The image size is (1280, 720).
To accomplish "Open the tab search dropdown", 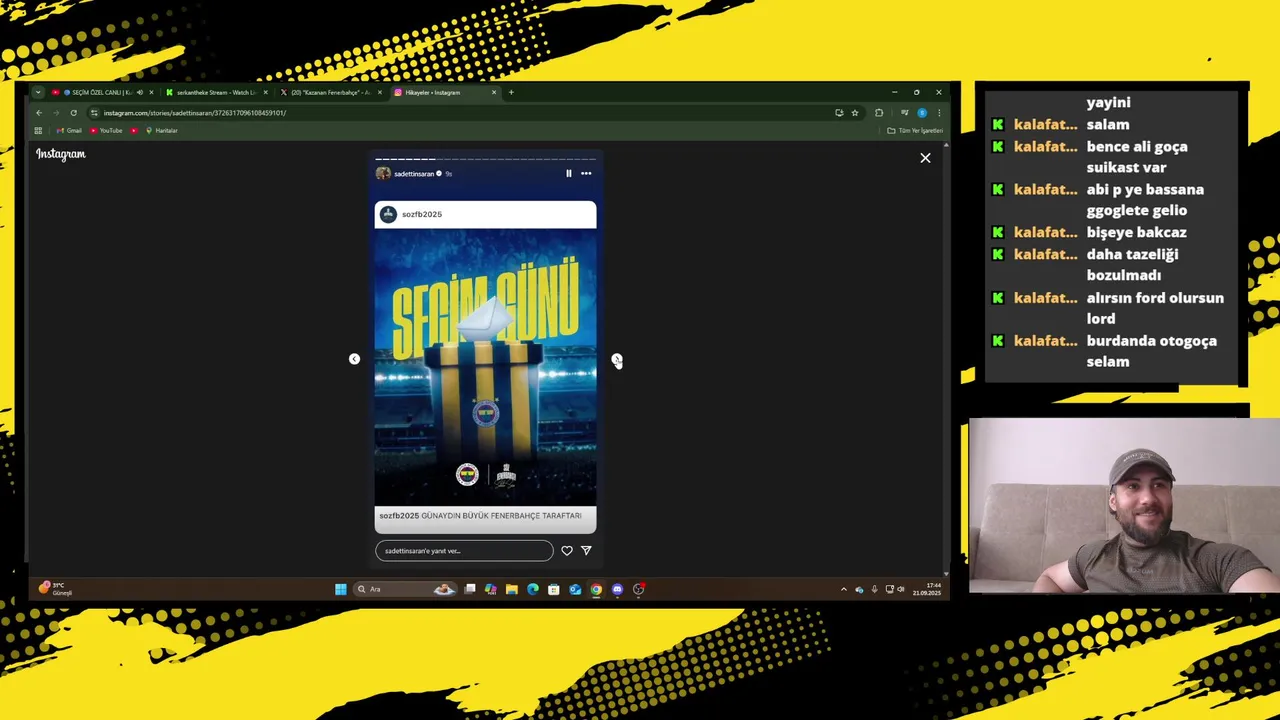I will tap(38, 92).
